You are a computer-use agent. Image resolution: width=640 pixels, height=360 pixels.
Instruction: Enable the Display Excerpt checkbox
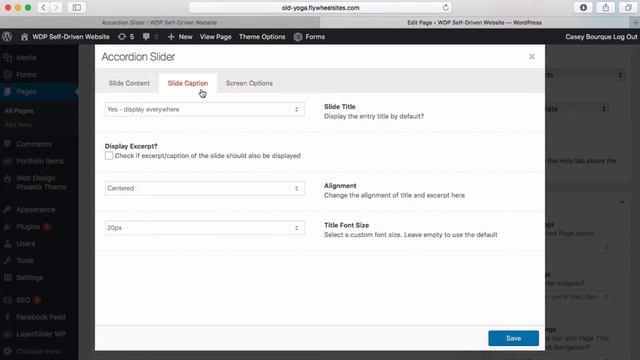(x=109, y=156)
